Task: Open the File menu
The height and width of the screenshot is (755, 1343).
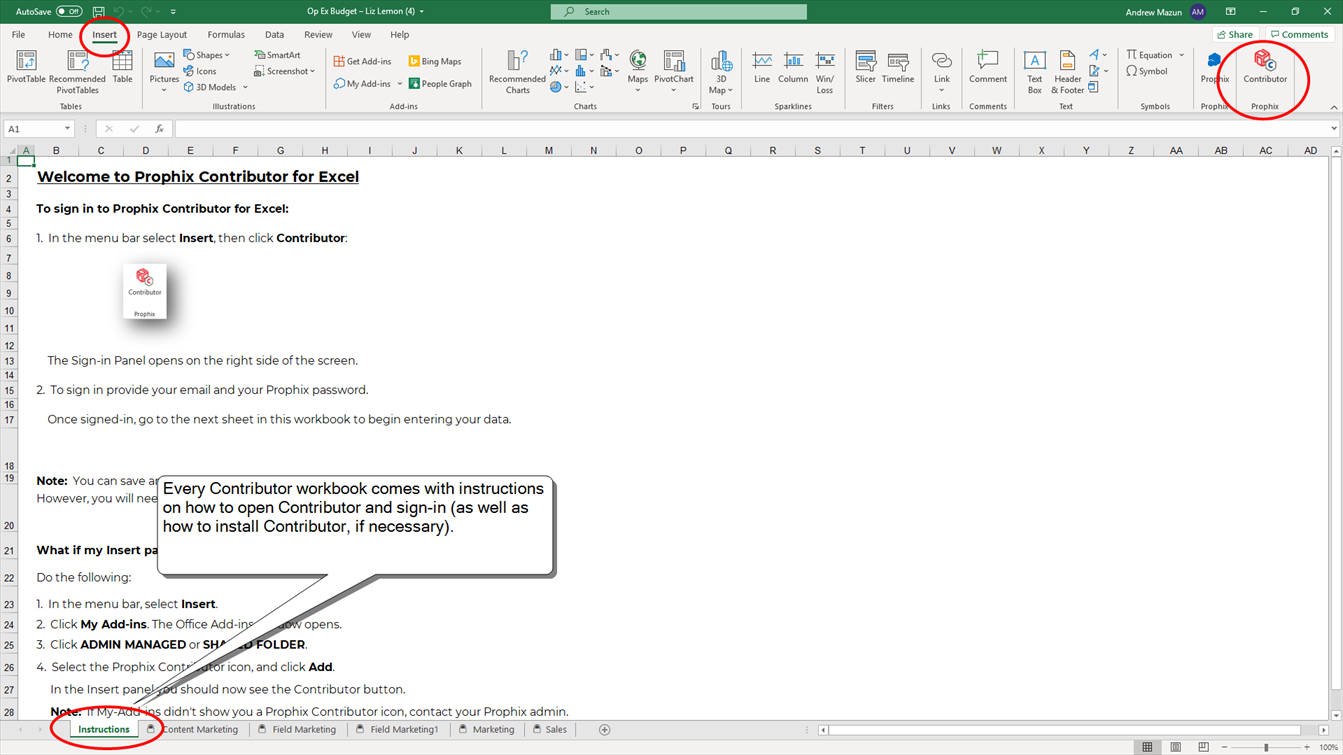Action: point(18,34)
